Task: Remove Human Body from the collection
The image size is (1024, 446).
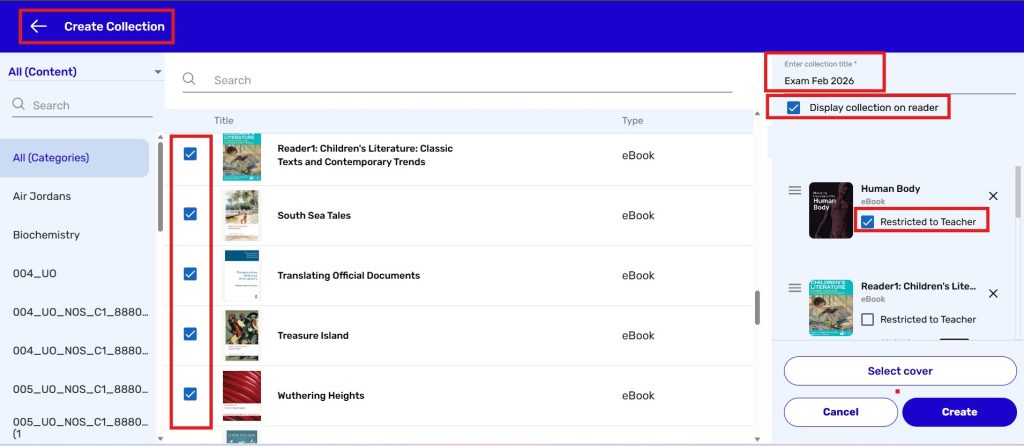Action: point(993,196)
